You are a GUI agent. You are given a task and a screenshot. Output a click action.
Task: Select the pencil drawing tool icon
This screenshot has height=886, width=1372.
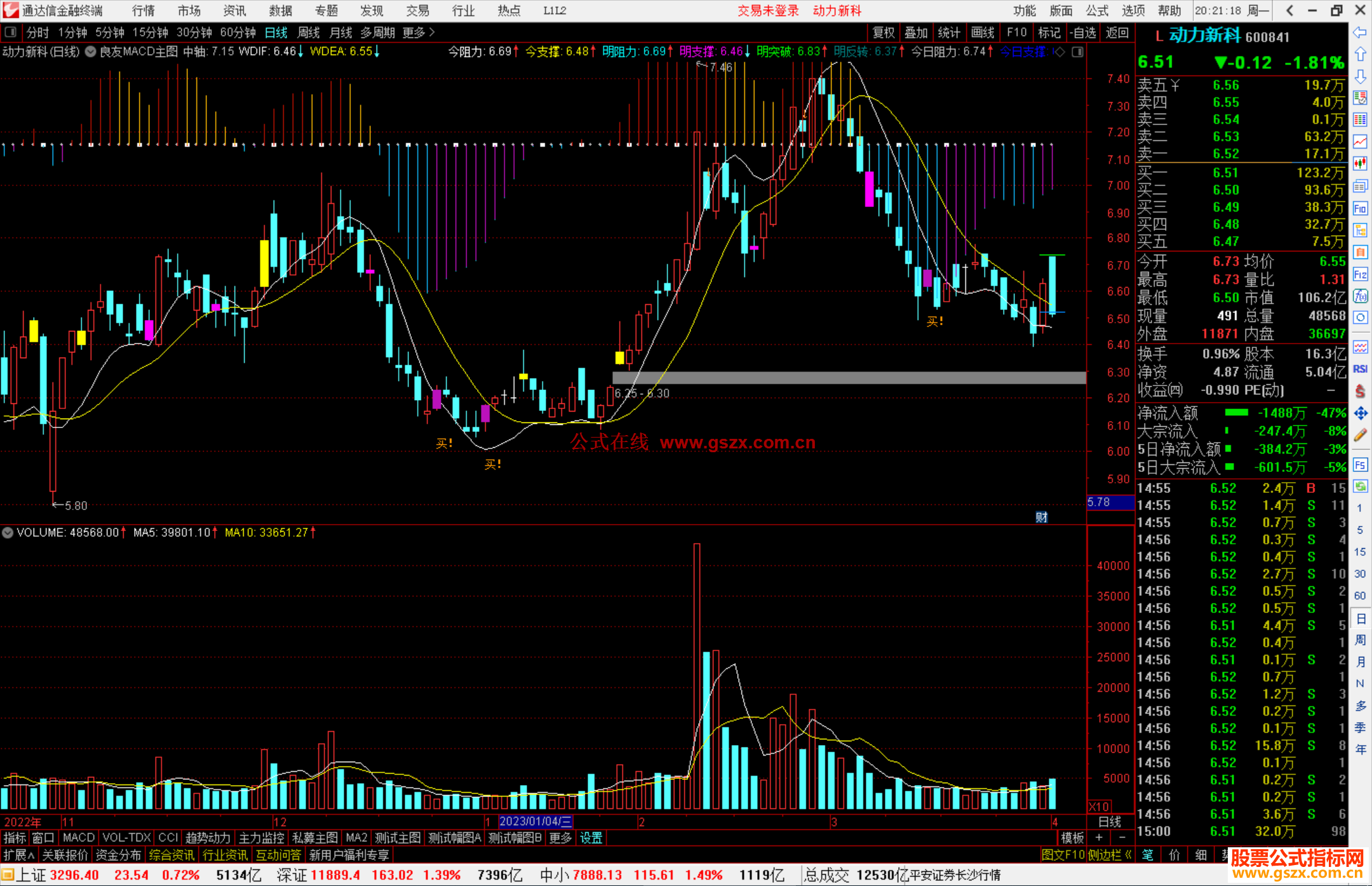click(x=1360, y=435)
